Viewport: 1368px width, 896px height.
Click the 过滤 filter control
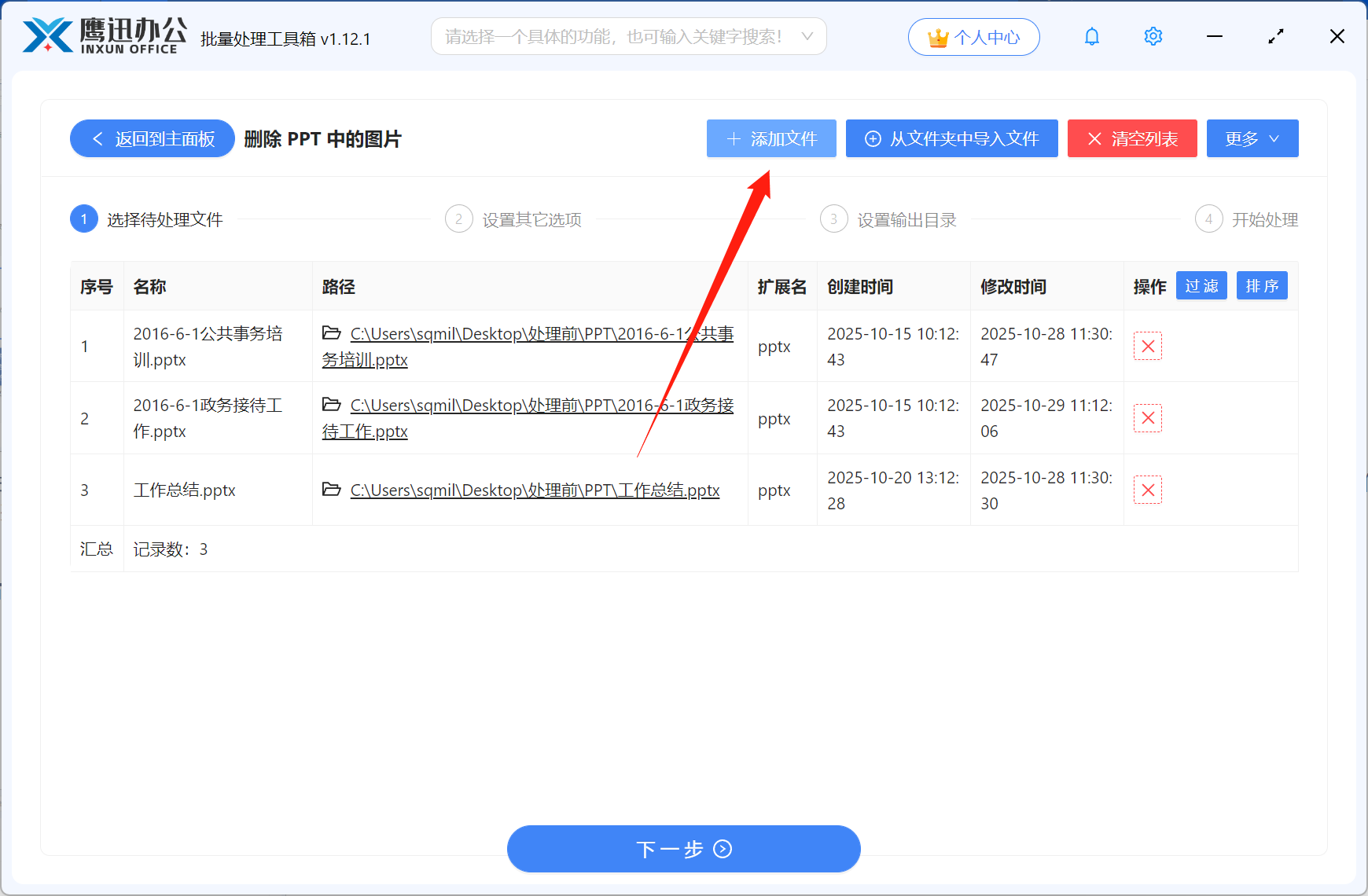(x=1201, y=285)
